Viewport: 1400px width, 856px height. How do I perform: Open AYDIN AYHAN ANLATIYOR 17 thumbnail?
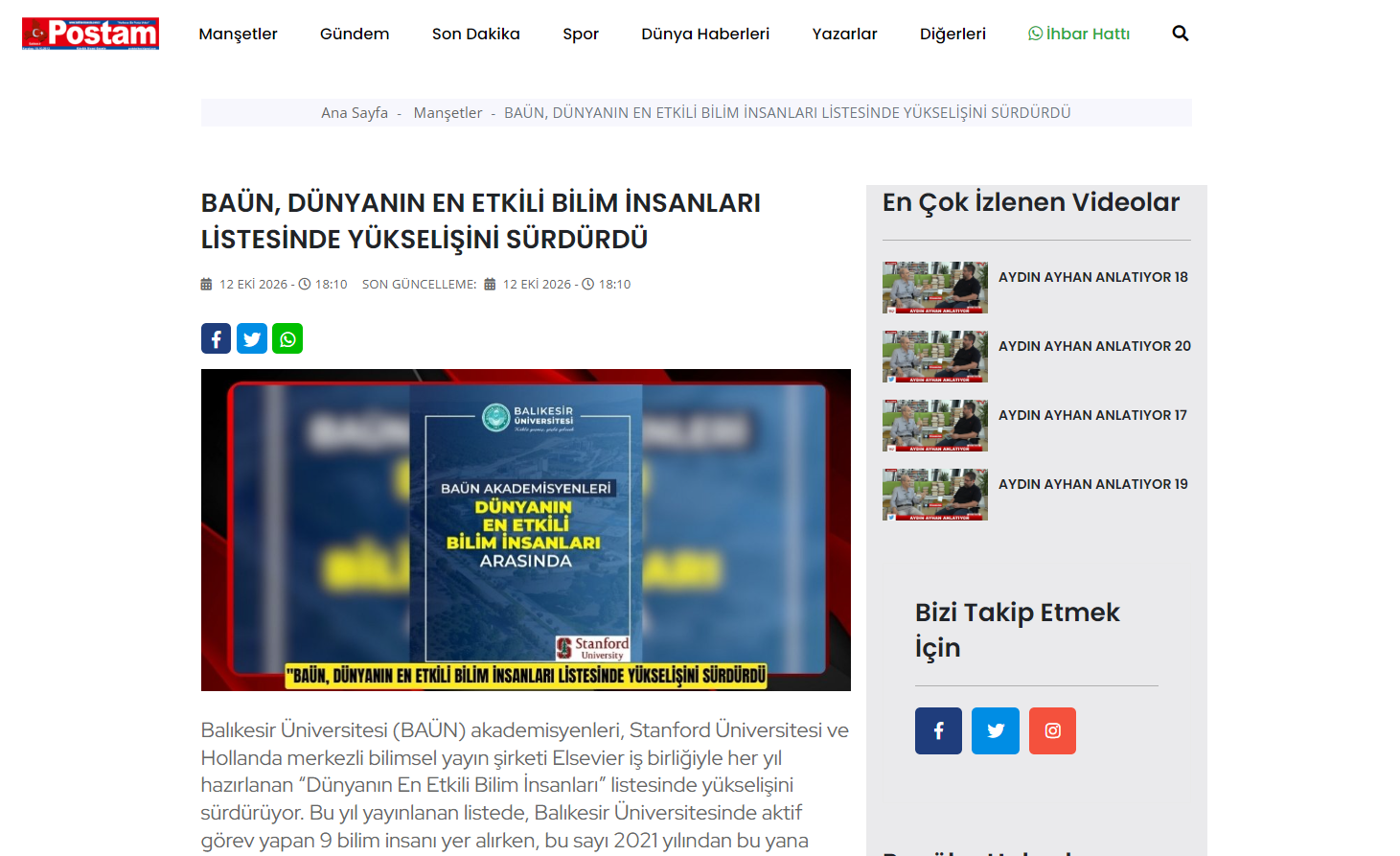click(935, 426)
